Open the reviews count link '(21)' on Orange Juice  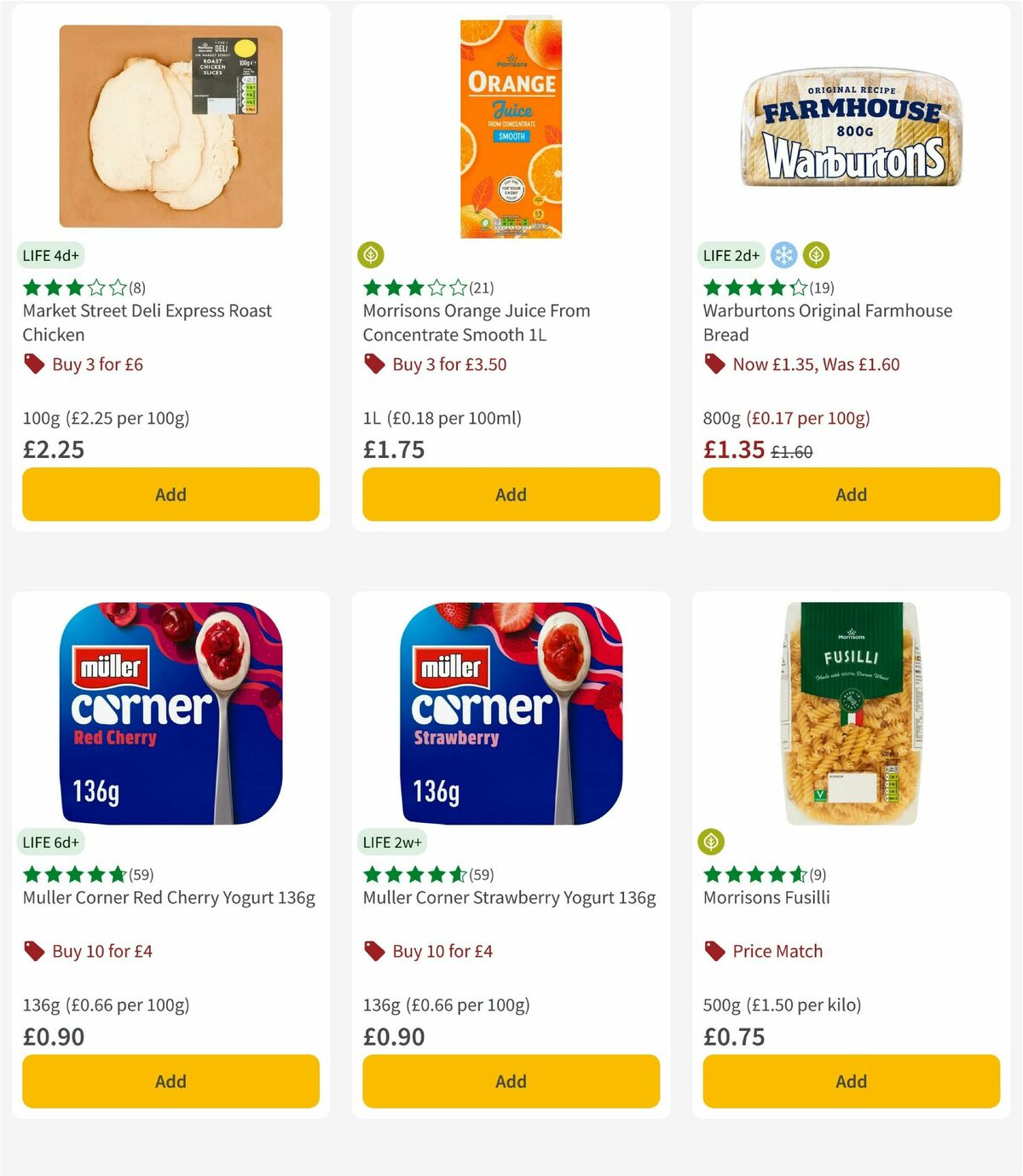(479, 288)
